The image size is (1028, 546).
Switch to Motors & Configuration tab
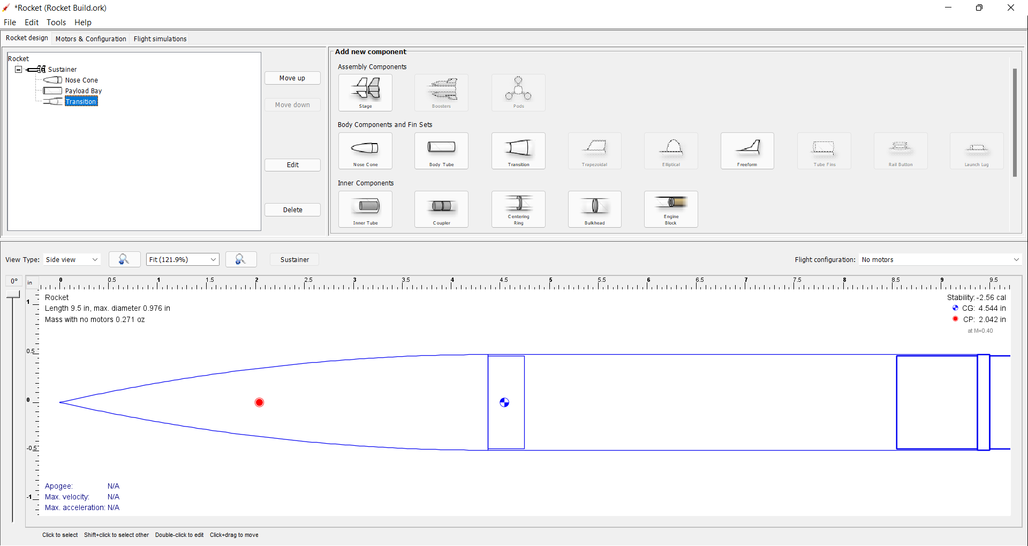click(91, 39)
